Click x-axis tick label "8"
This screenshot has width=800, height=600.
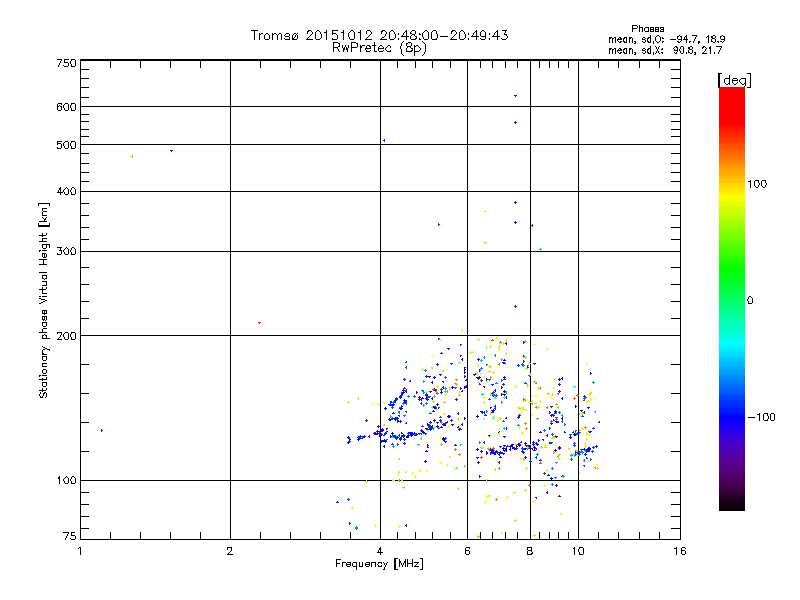(x=530, y=551)
